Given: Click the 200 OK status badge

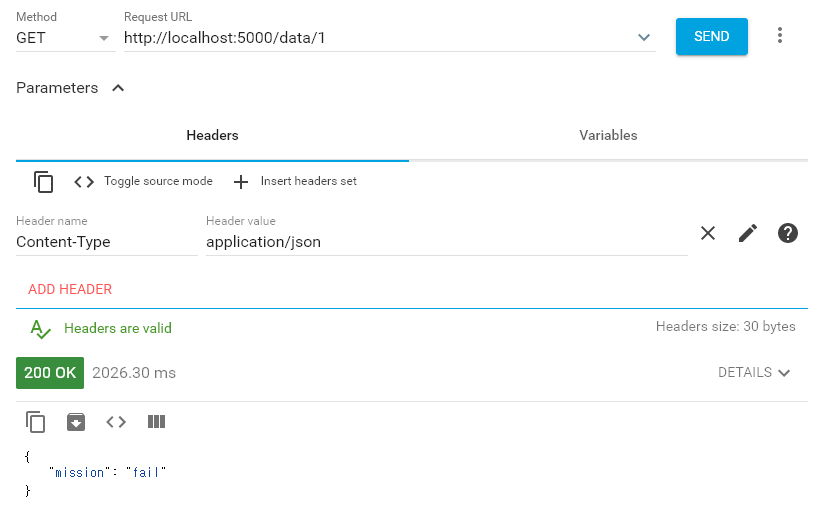Looking at the screenshot, I should pos(50,373).
